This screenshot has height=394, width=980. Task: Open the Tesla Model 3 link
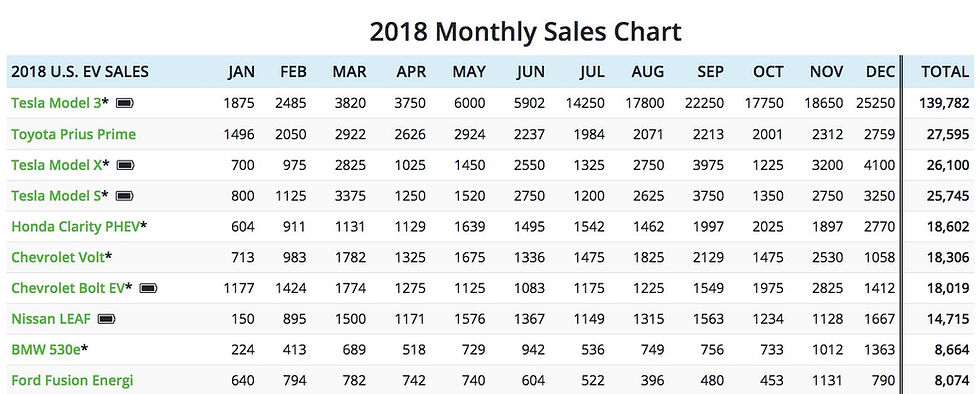[x=56, y=103]
